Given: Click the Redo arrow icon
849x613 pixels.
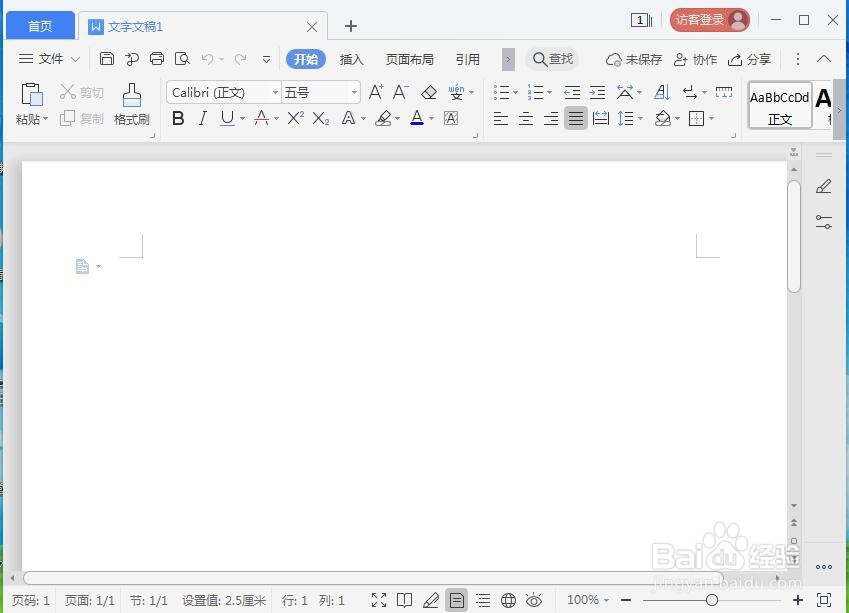Looking at the screenshot, I should [240, 58].
